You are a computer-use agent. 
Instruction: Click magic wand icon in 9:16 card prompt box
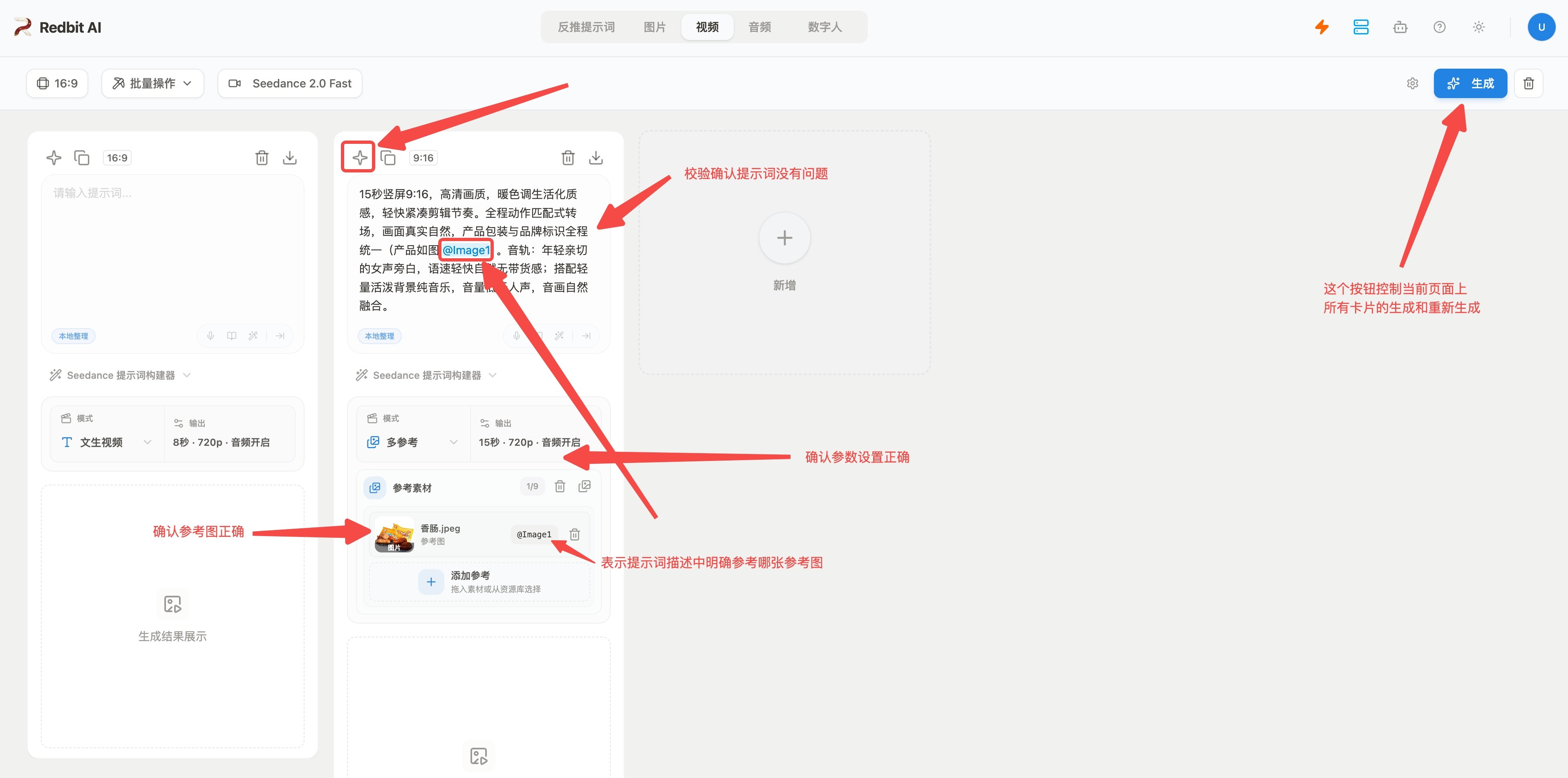pos(560,336)
